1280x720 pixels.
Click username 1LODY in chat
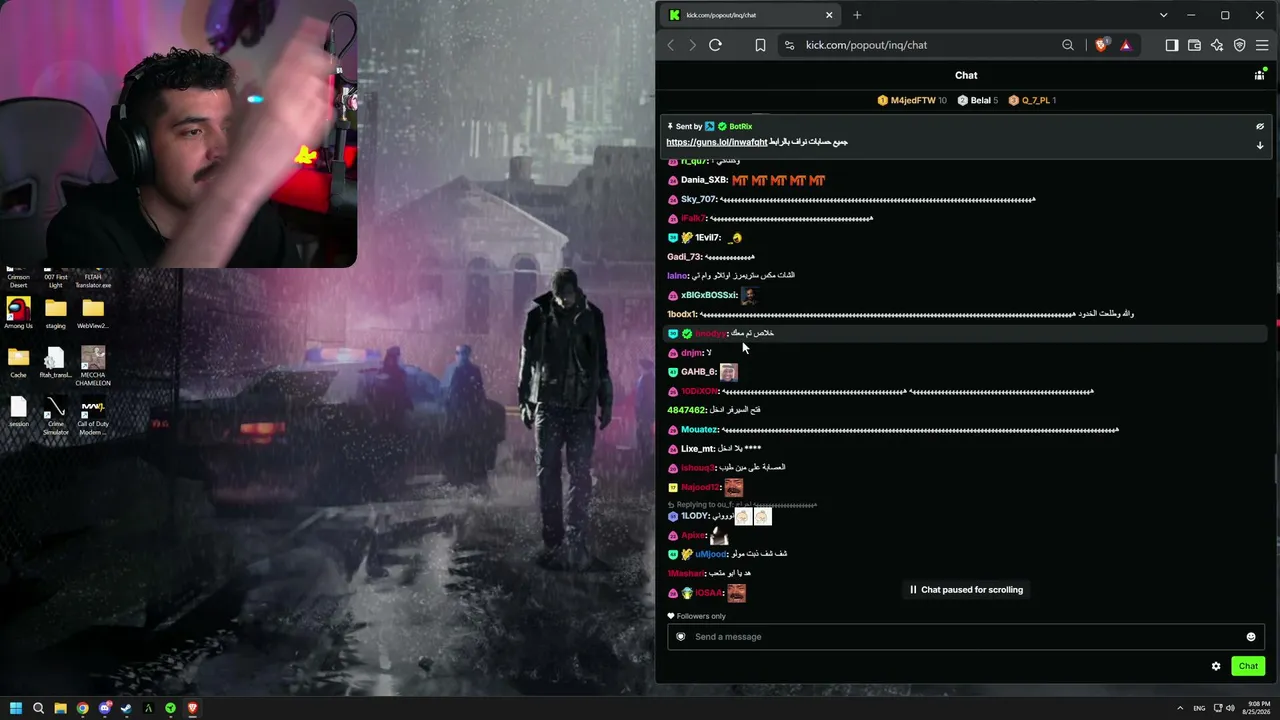[x=695, y=516]
